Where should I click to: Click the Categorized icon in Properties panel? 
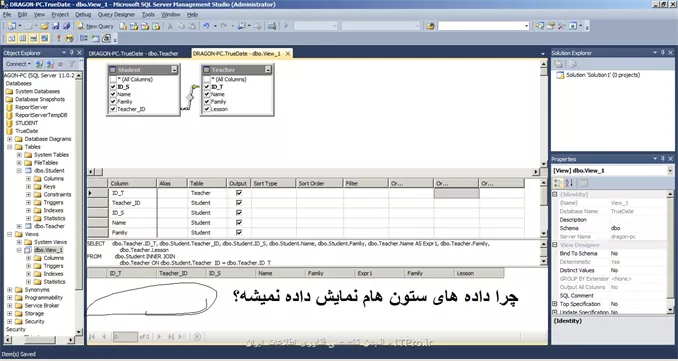click(x=558, y=183)
